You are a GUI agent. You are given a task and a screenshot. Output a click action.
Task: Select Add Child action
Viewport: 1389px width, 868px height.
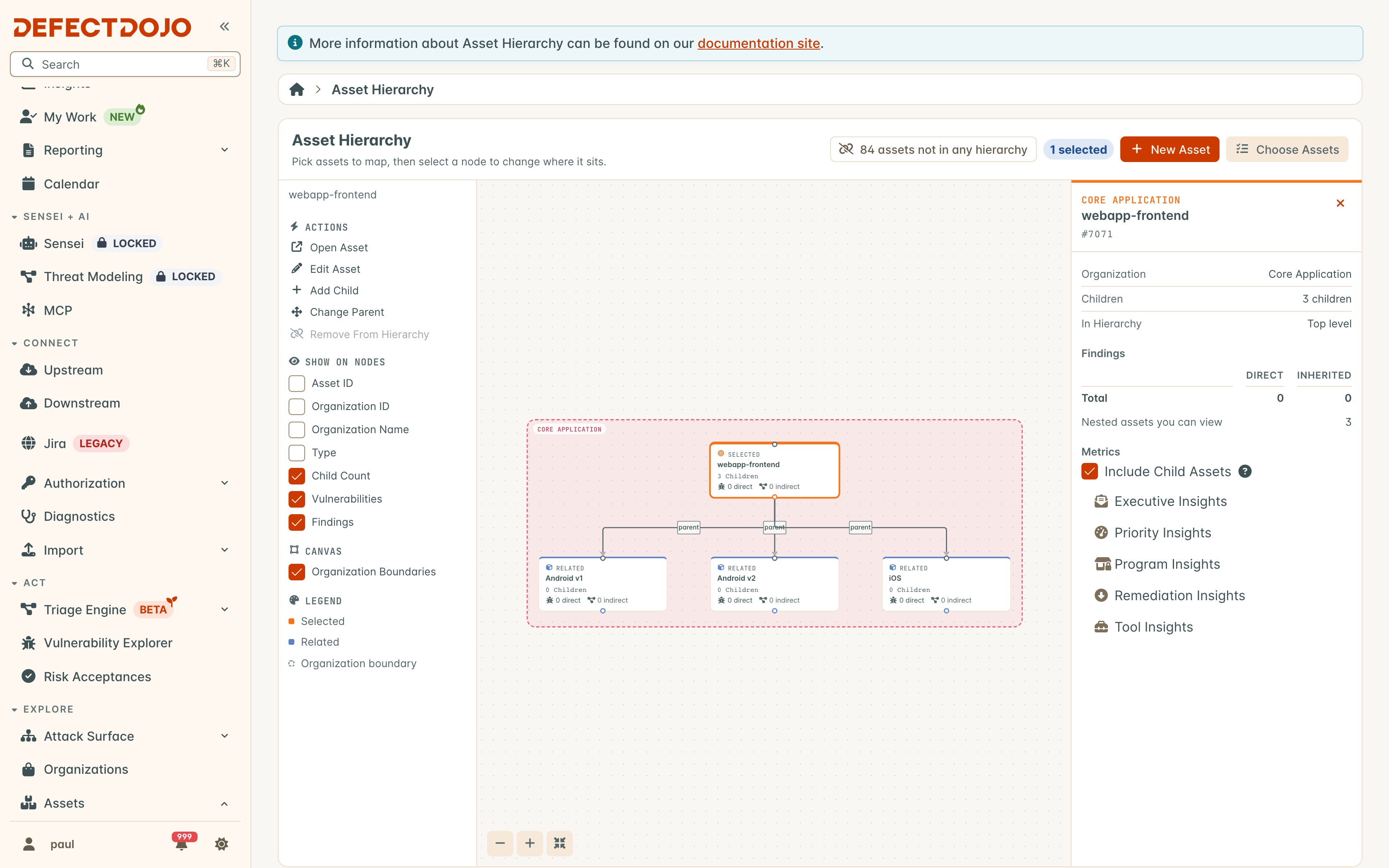pos(325,291)
